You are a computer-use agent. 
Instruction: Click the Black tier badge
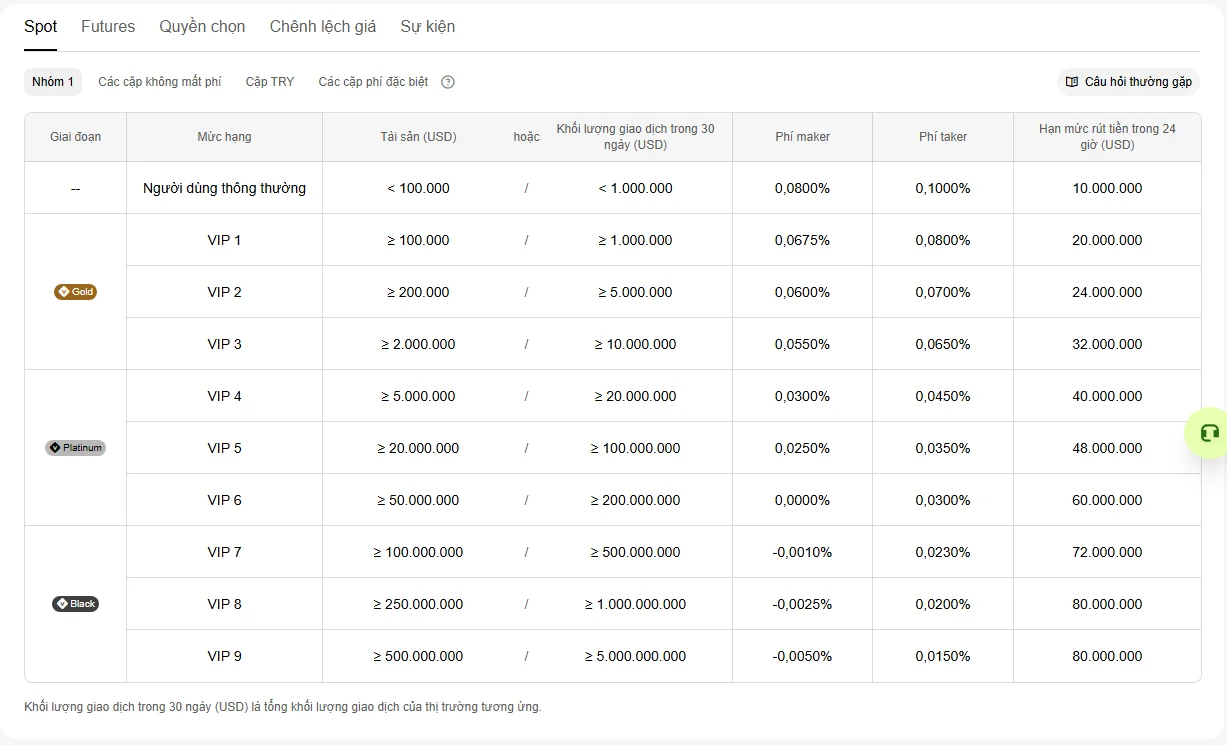76,604
